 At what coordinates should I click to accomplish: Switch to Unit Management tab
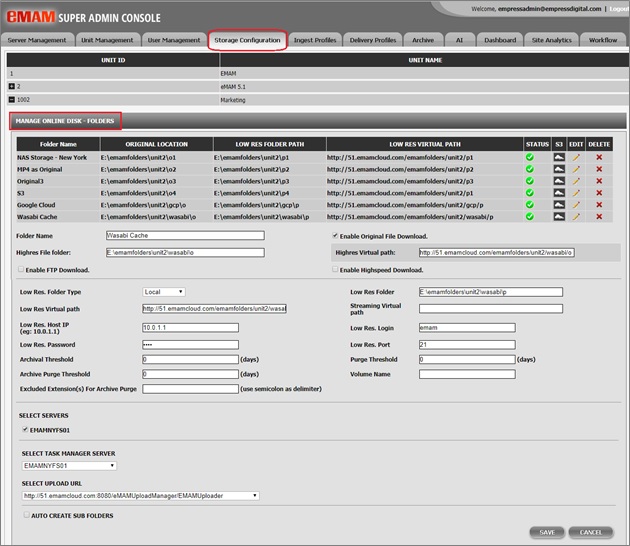point(107,40)
